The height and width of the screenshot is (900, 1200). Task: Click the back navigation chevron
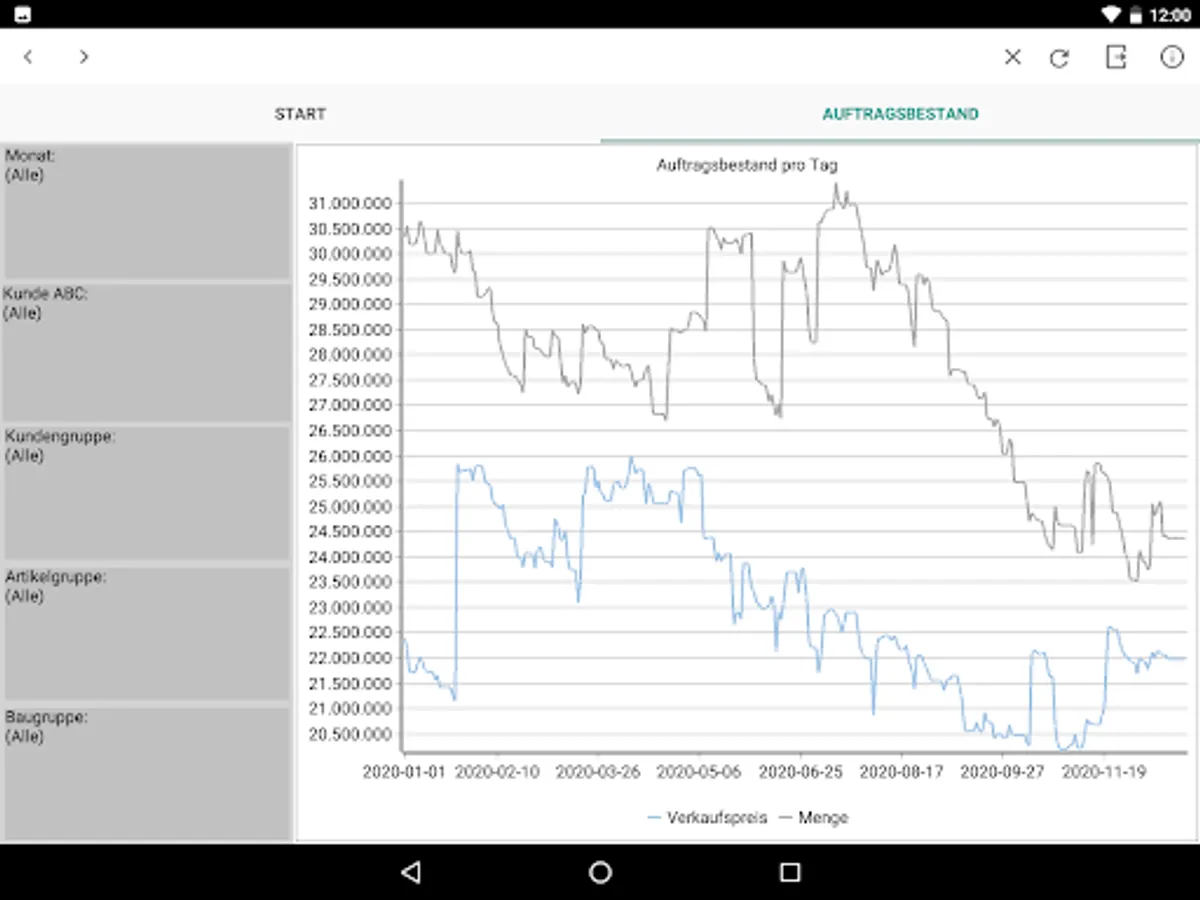coord(28,57)
